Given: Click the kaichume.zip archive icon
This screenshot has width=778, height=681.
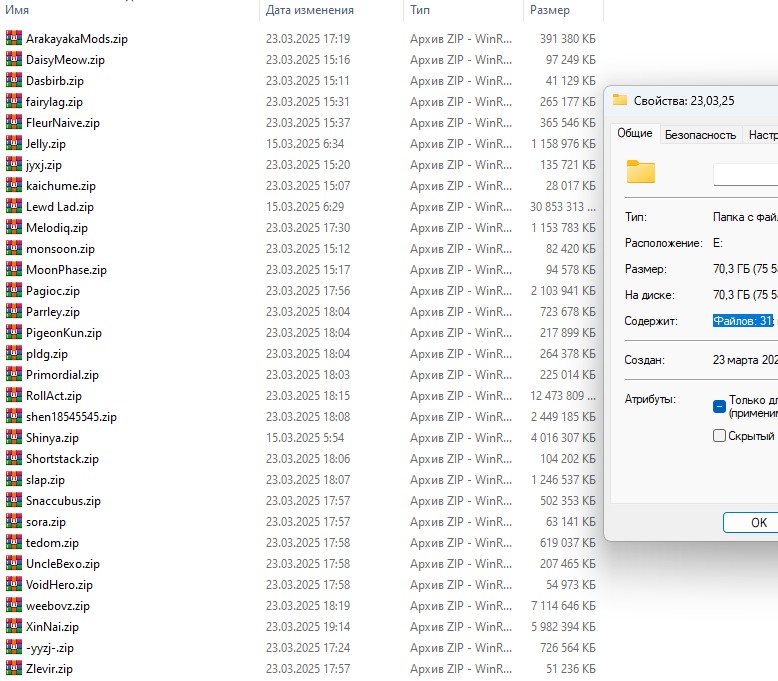Looking at the screenshot, I should click(14, 185).
